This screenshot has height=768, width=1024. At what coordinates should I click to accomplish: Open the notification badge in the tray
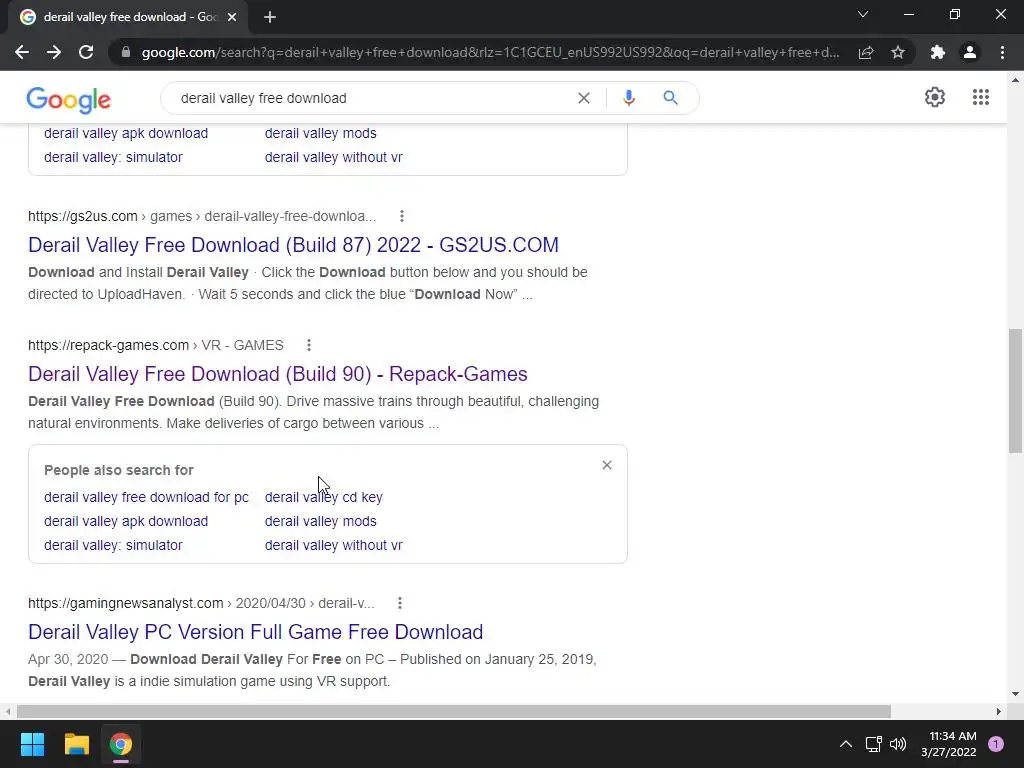click(x=996, y=744)
